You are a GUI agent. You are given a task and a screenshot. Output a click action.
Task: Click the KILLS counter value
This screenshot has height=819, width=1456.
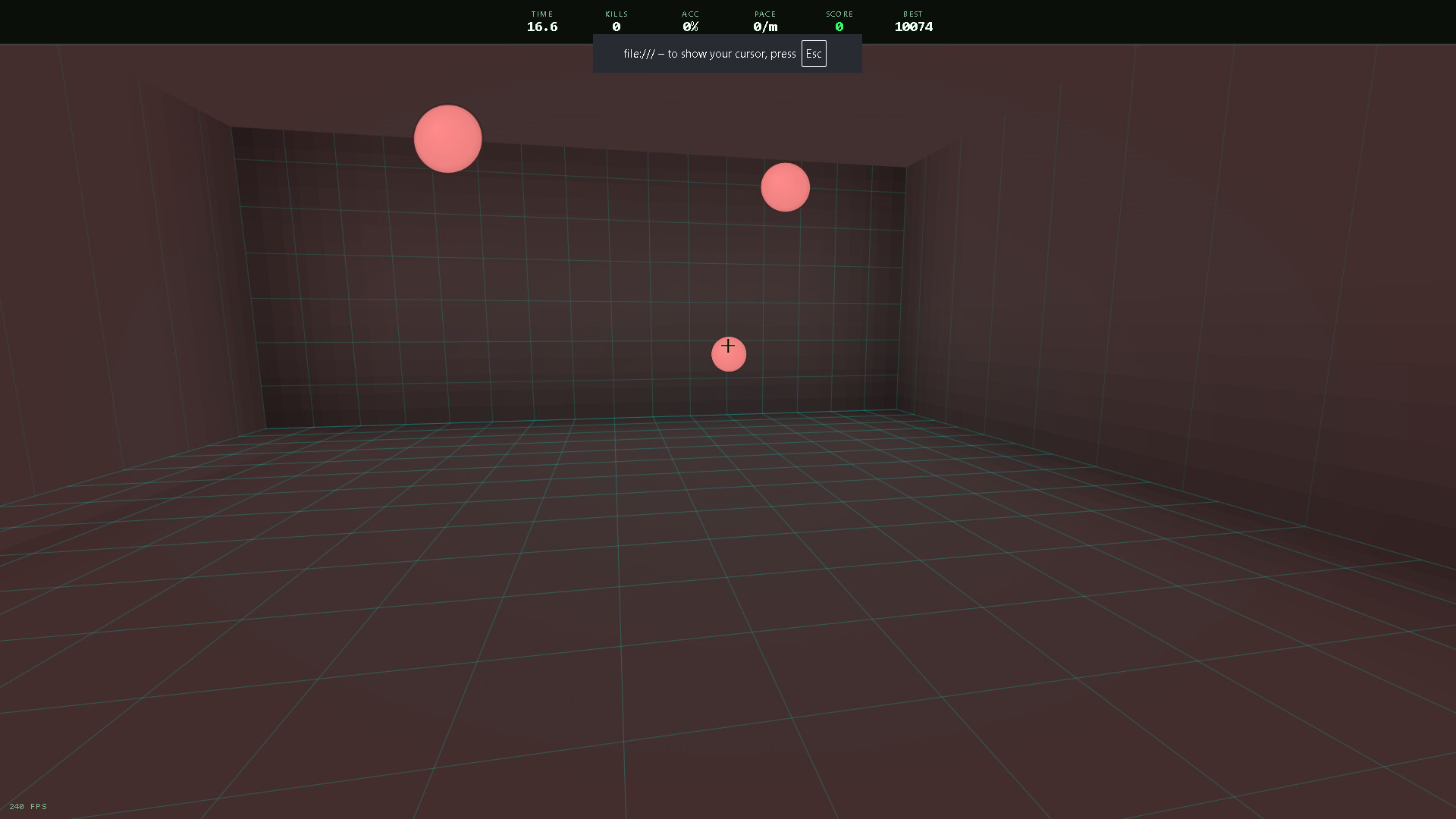[x=617, y=27]
